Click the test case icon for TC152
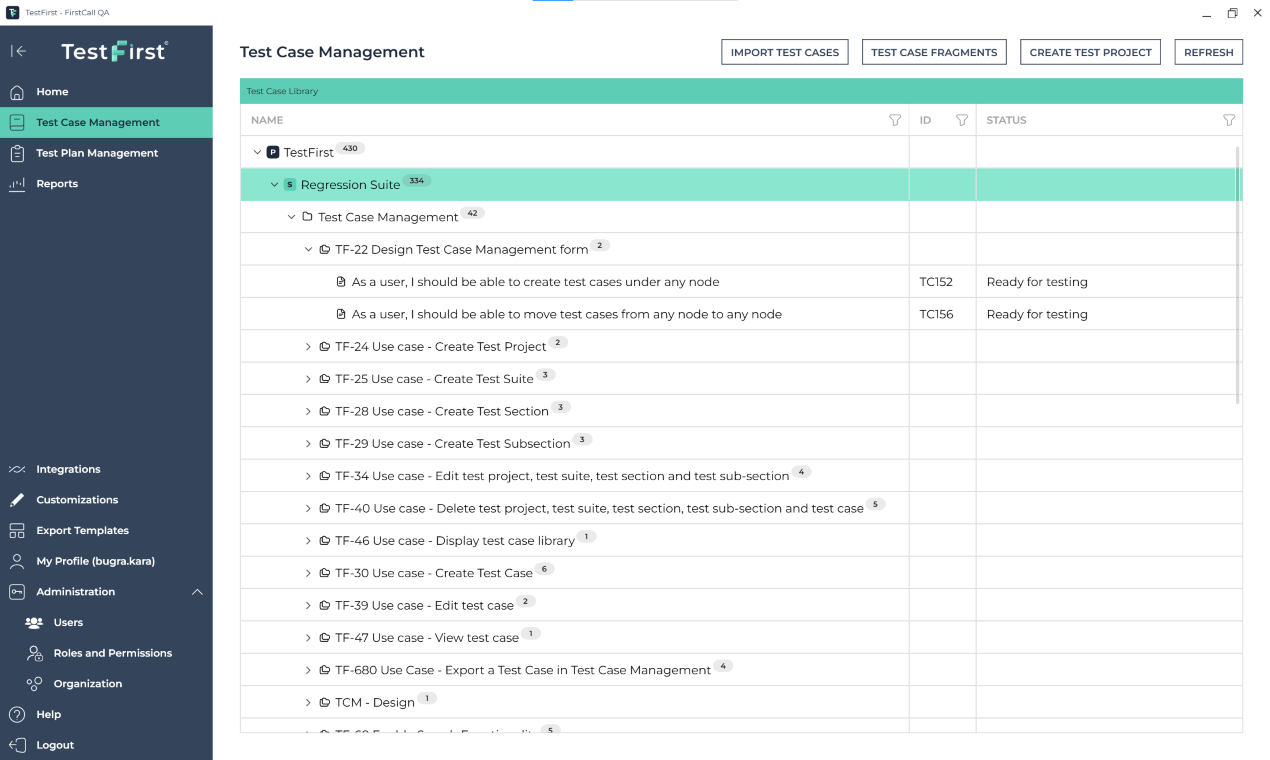 point(341,282)
